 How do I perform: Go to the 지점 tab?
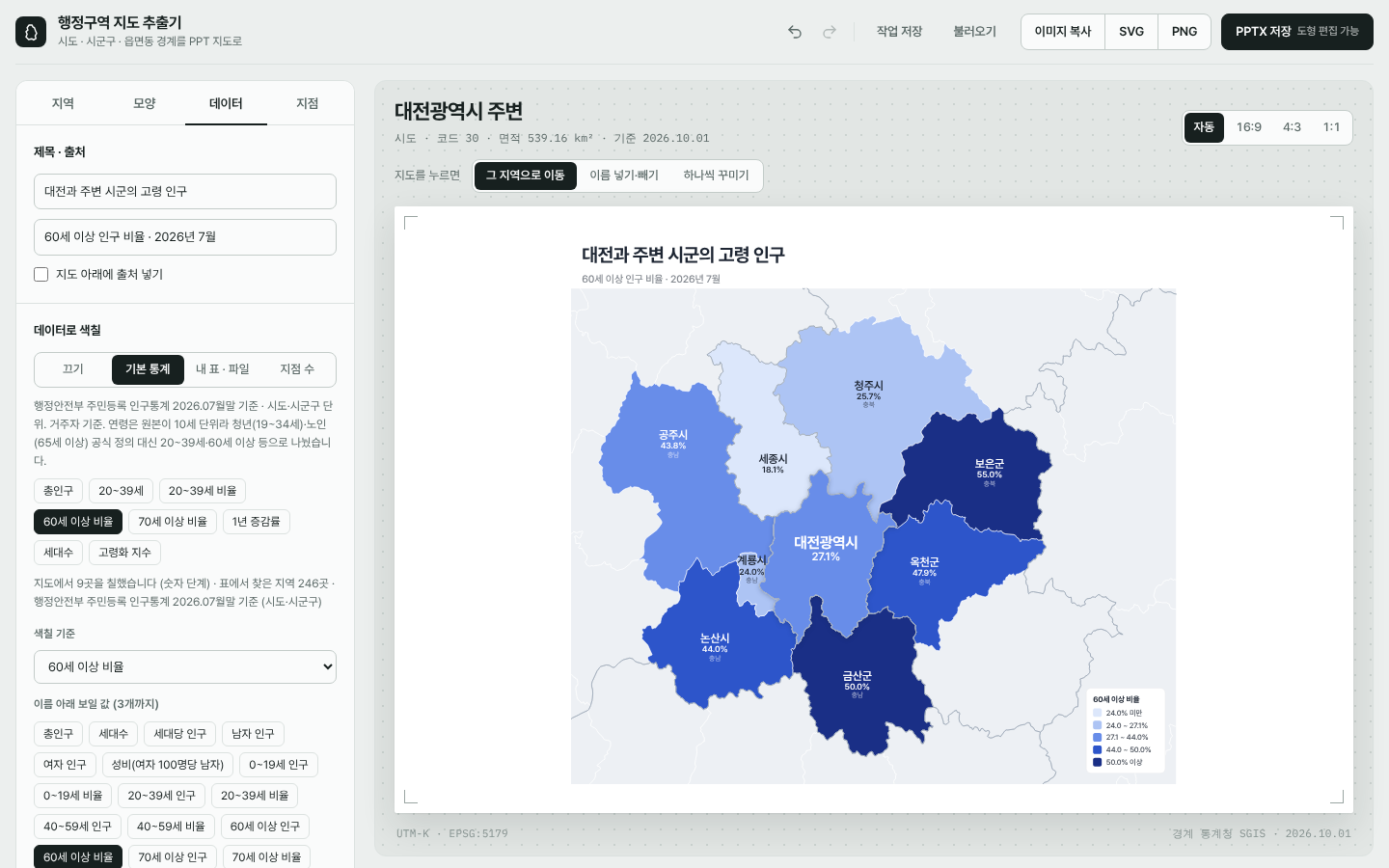point(308,103)
